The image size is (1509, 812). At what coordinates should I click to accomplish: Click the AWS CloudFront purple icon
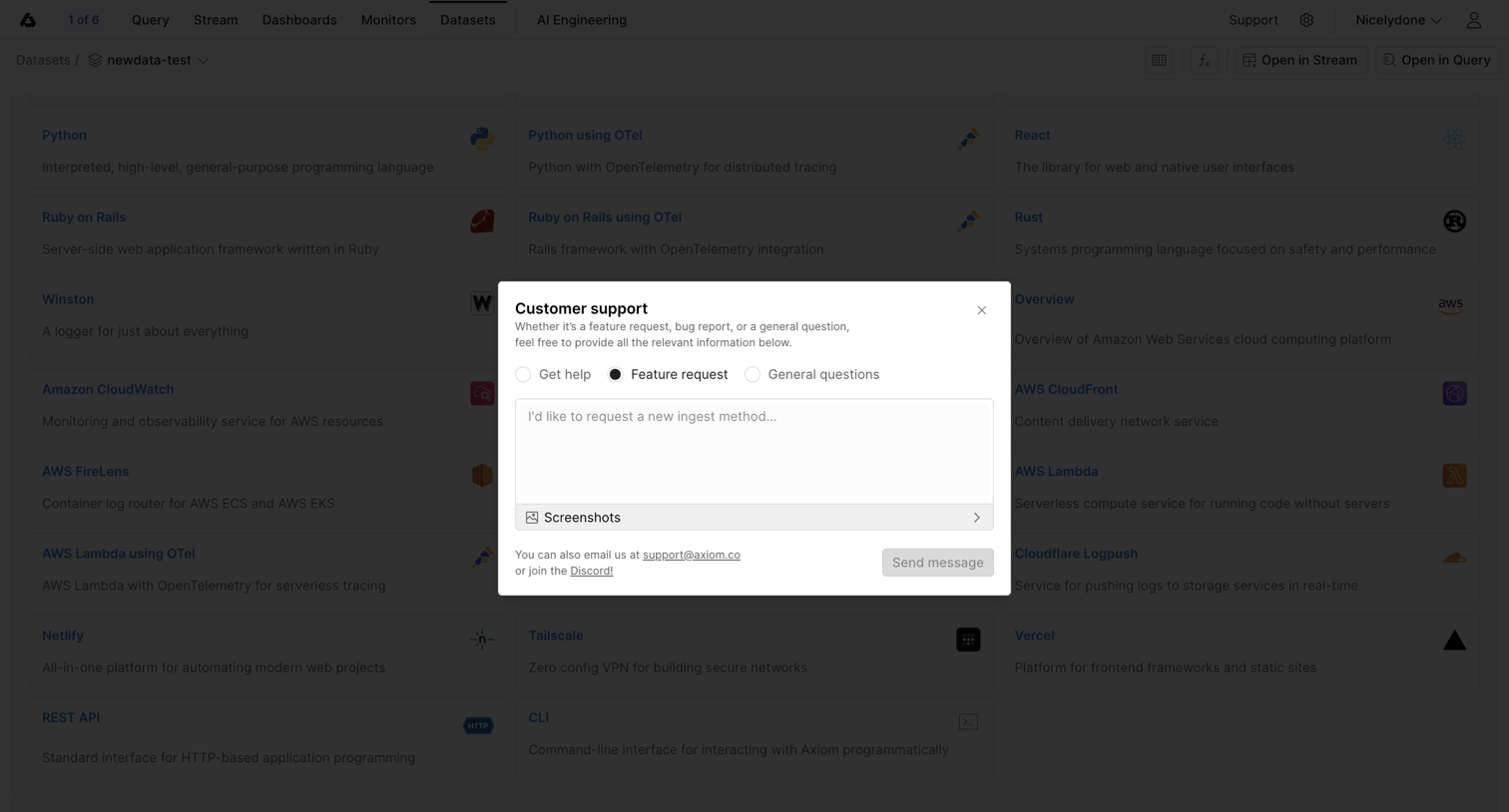pyautogui.click(x=1454, y=393)
